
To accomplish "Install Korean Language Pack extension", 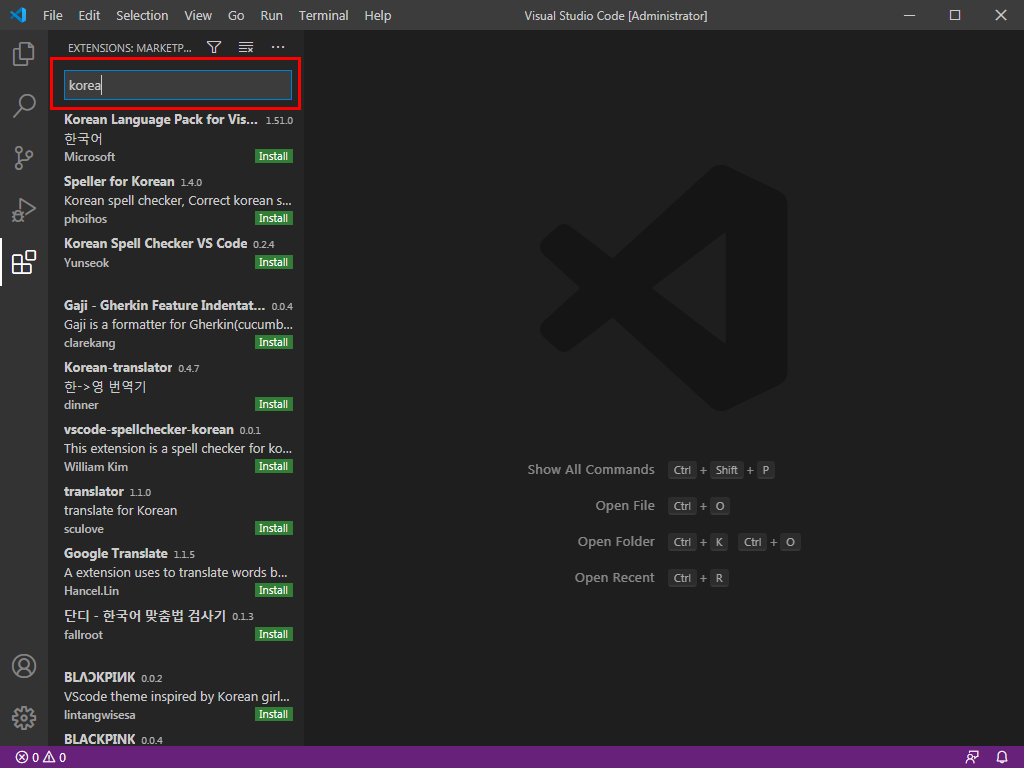I will (274, 157).
